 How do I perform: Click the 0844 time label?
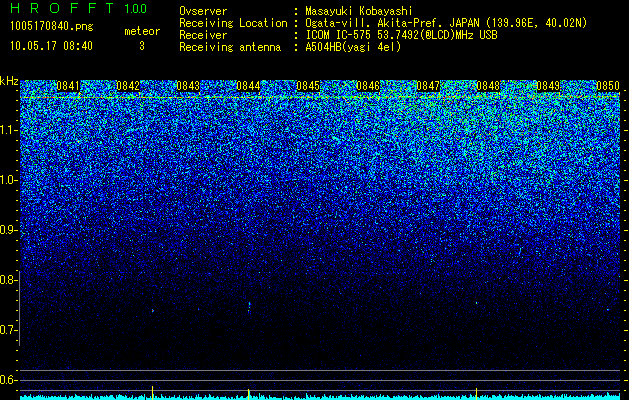pyautogui.click(x=248, y=86)
